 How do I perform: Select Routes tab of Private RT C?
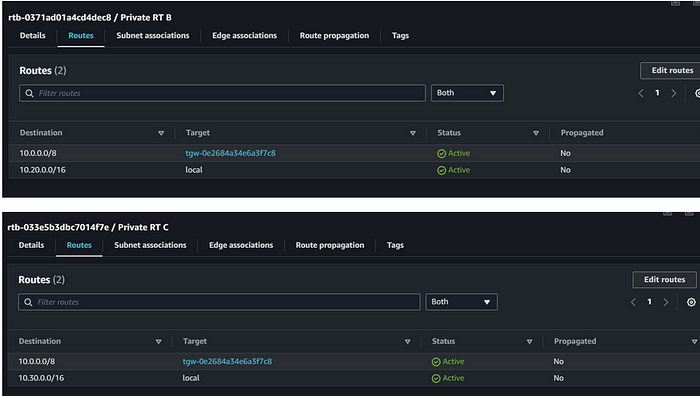pyautogui.click(x=79, y=245)
